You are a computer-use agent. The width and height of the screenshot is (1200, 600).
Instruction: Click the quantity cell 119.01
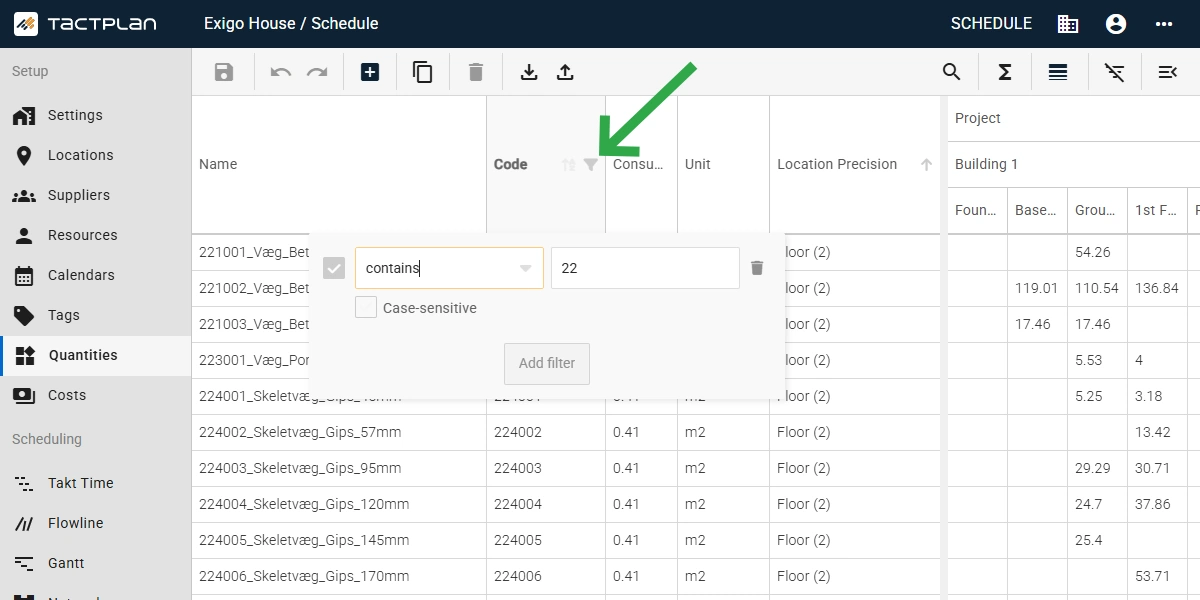click(1037, 288)
